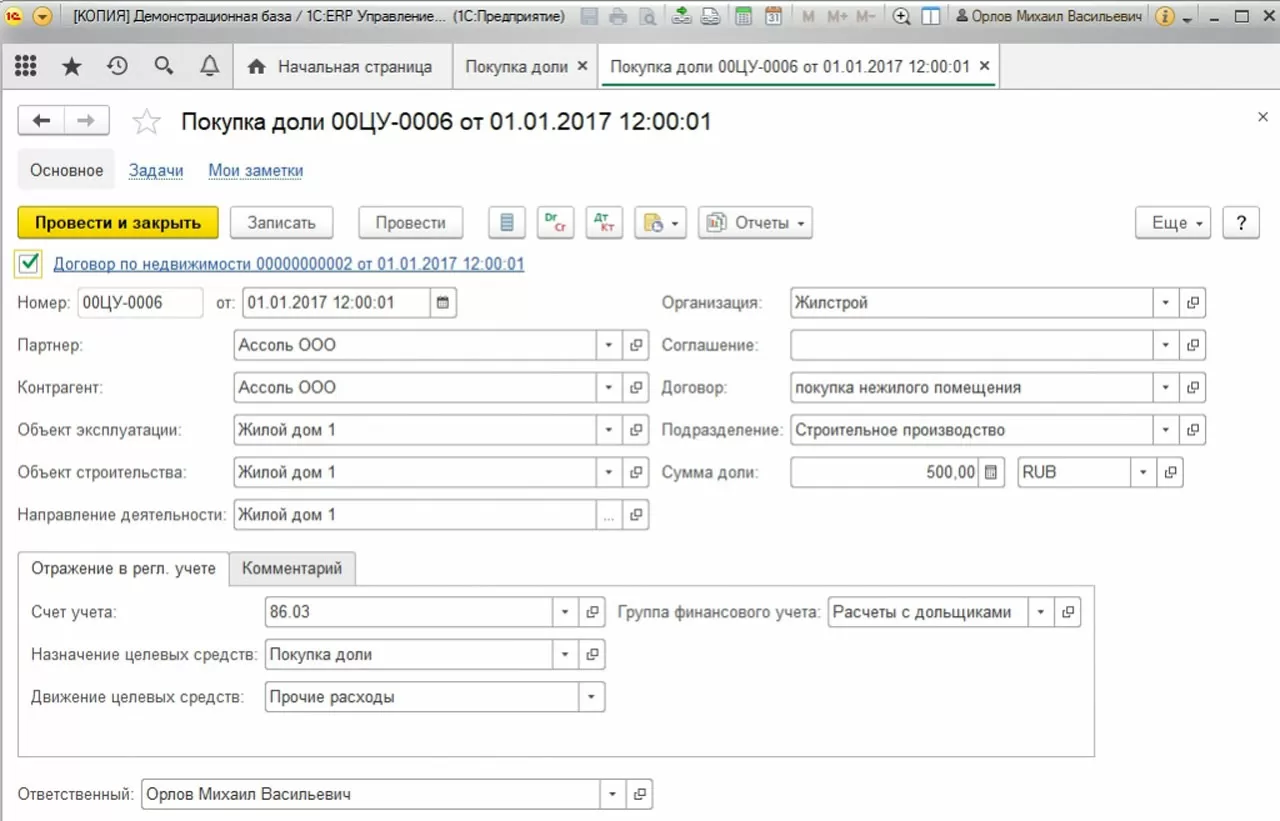The width and height of the screenshot is (1280, 821).
Task: Open the document movements list icon
Action: pyautogui.click(x=507, y=223)
